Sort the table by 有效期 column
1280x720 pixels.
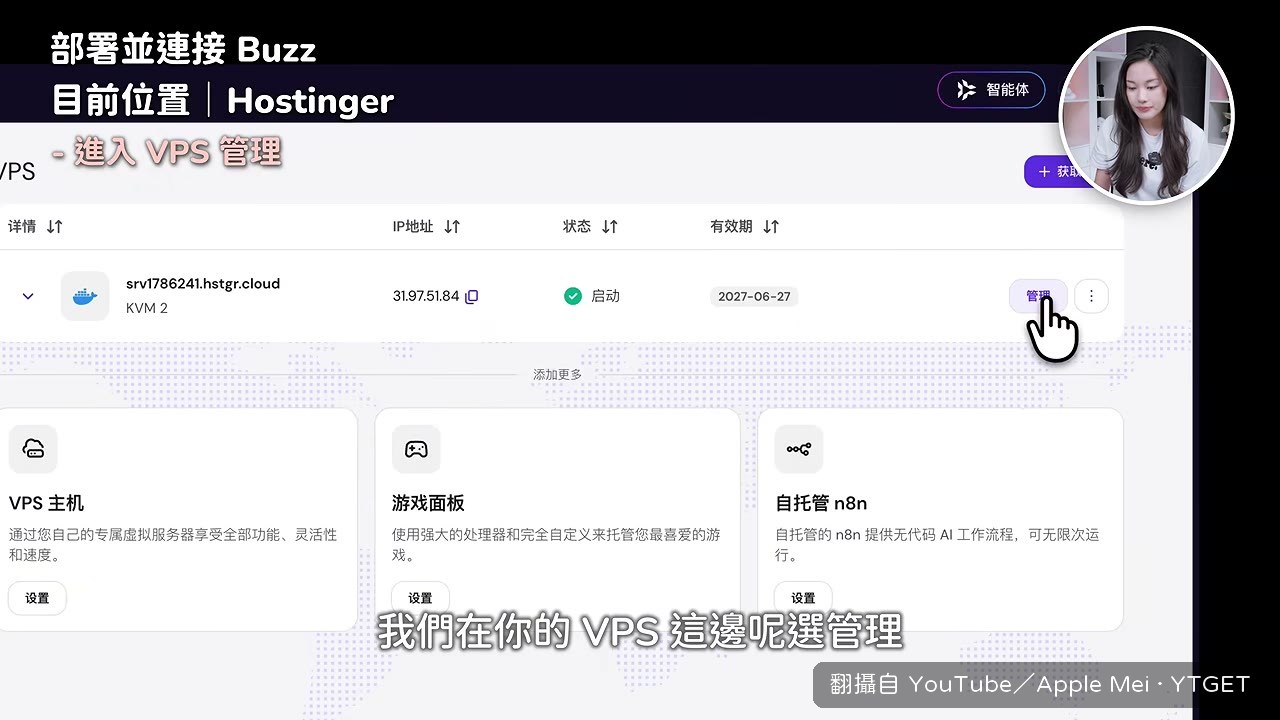[x=771, y=227]
